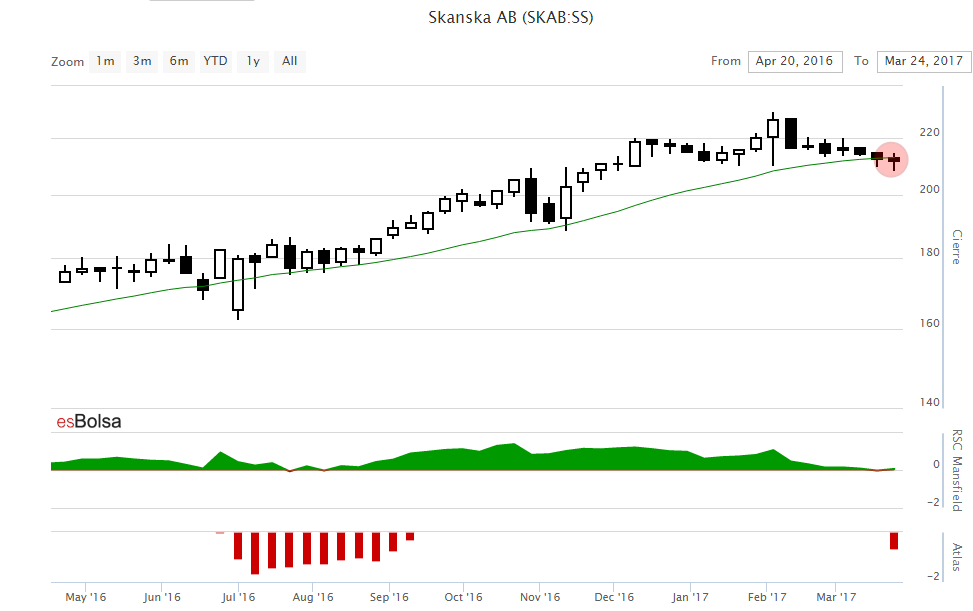The image size is (973, 611).
Task: Click the 220 price axis label
Action: 930,132
